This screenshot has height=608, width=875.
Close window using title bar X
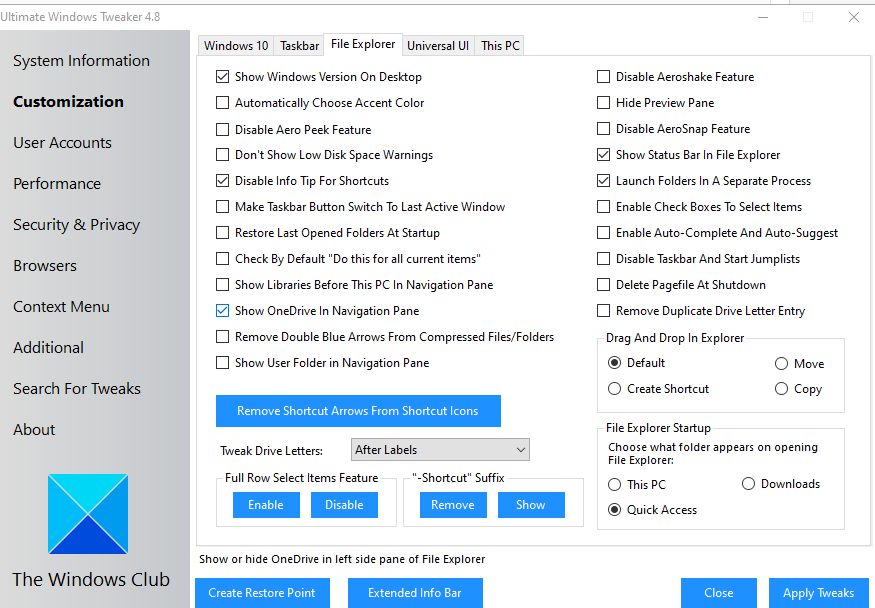click(x=854, y=17)
